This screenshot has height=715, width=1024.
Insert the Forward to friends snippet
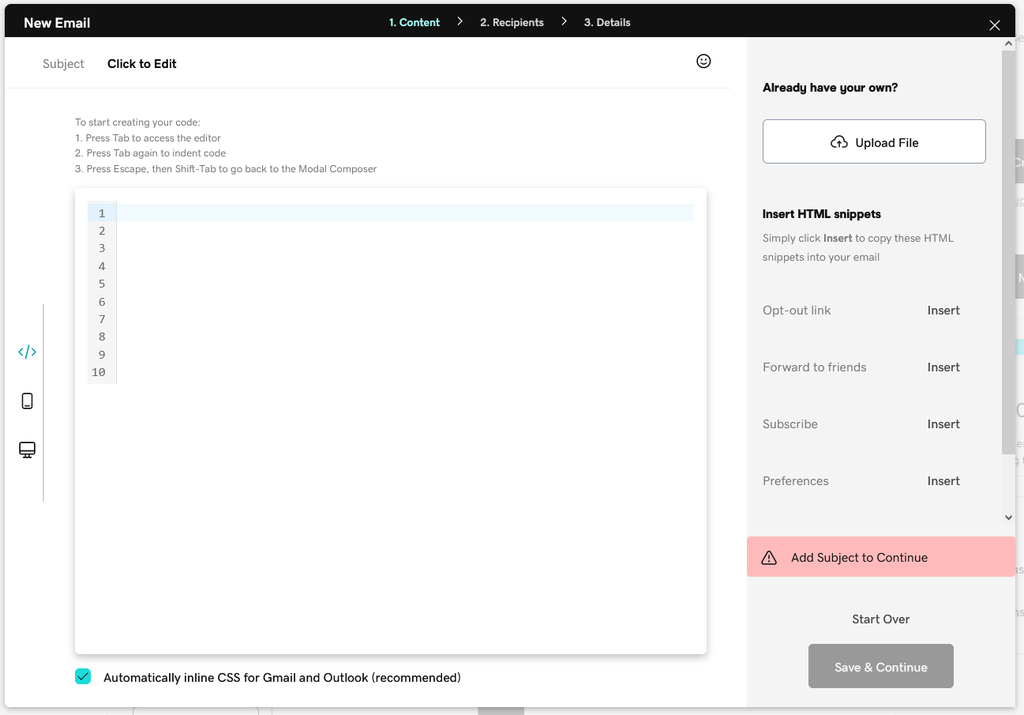[943, 367]
